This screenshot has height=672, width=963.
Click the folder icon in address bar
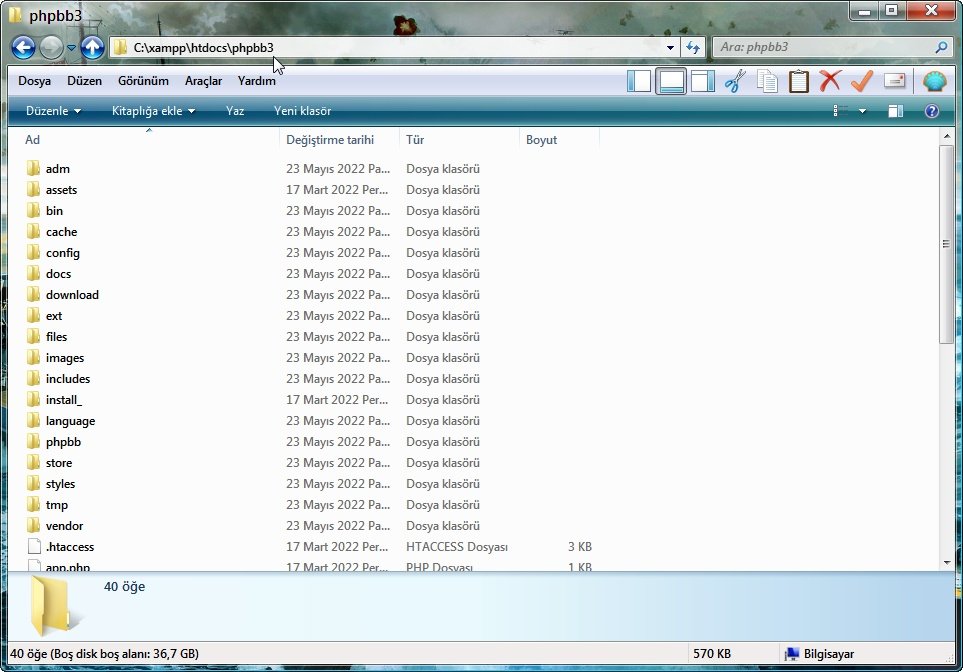tap(121, 47)
